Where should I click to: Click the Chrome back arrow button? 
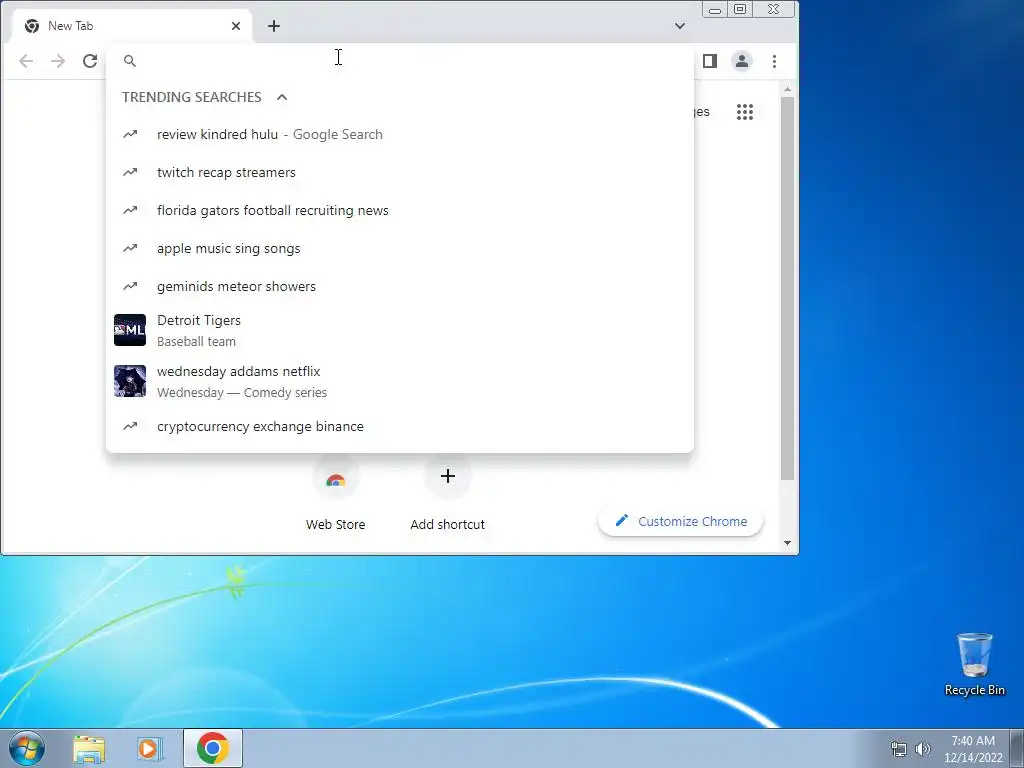pos(26,61)
